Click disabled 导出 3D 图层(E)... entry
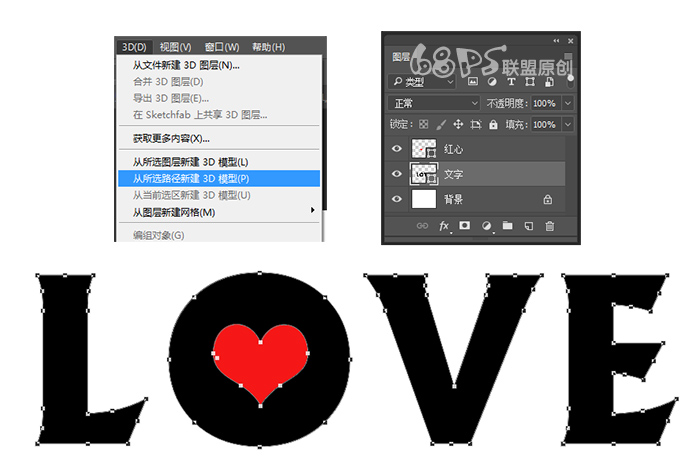 [x=219, y=98]
